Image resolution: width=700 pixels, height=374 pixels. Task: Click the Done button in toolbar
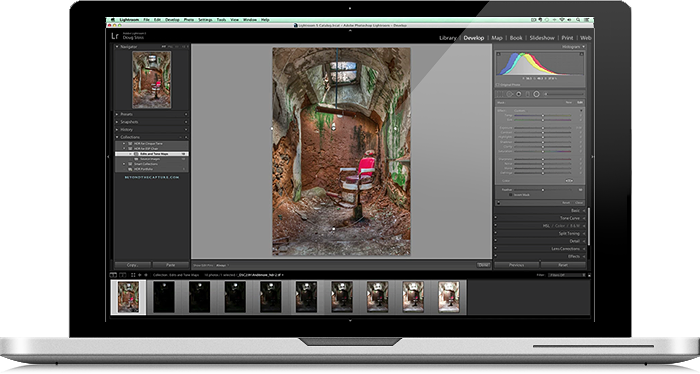coord(483,265)
